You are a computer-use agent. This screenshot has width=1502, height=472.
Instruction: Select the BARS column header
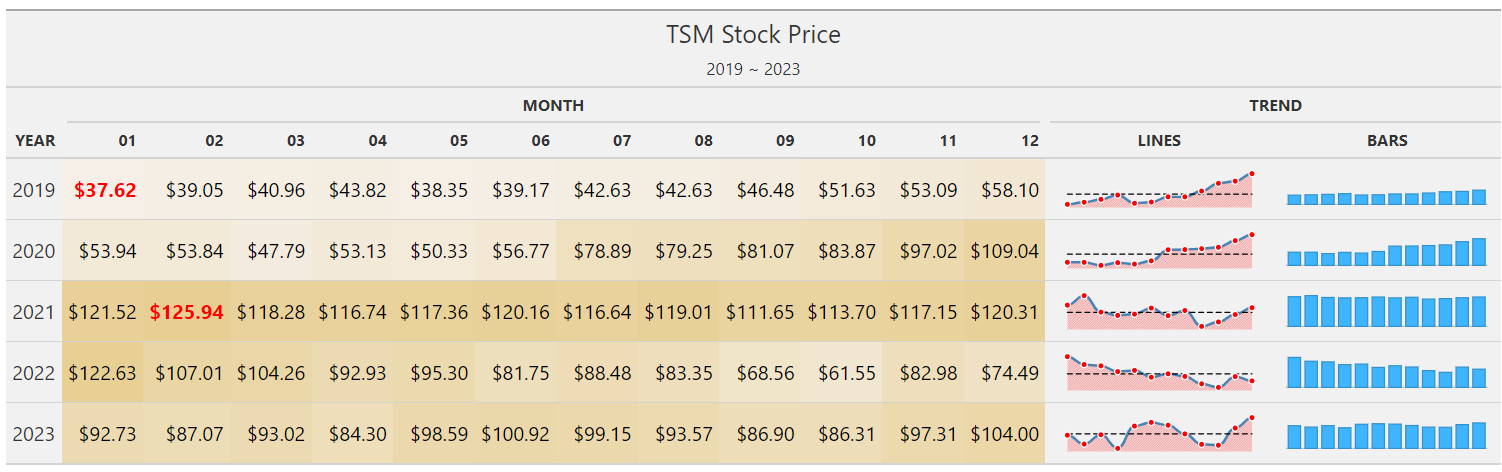pos(1387,141)
